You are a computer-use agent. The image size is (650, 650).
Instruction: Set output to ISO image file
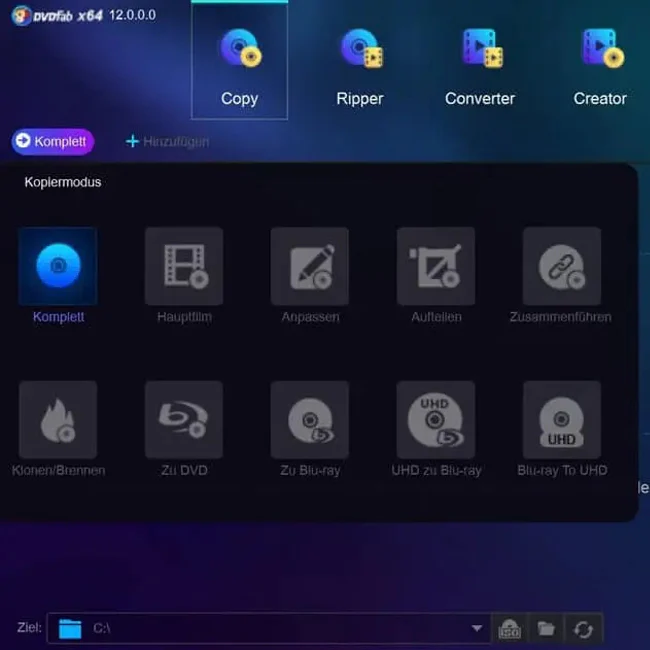pyautogui.click(x=510, y=629)
